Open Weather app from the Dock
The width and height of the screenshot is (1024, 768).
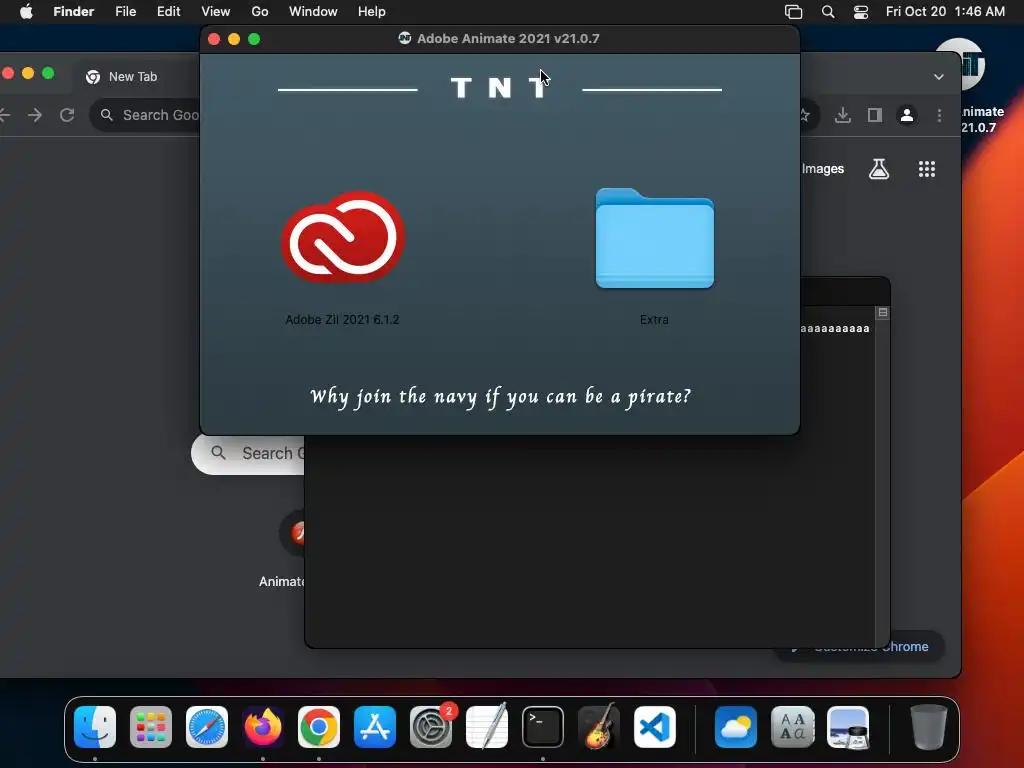click(x=736, y=727)
